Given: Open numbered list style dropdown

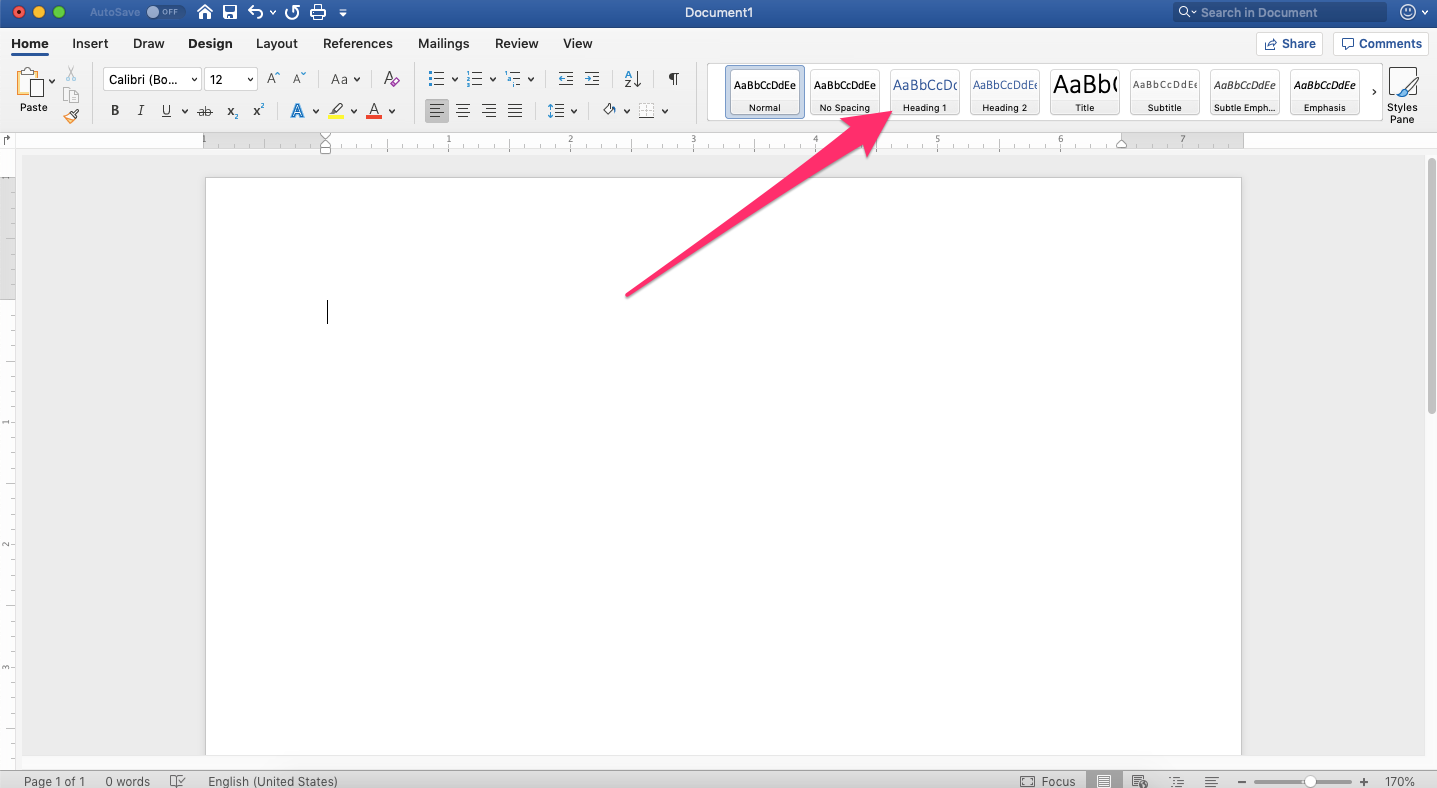Looking at the screenshot, I should 493,79.
